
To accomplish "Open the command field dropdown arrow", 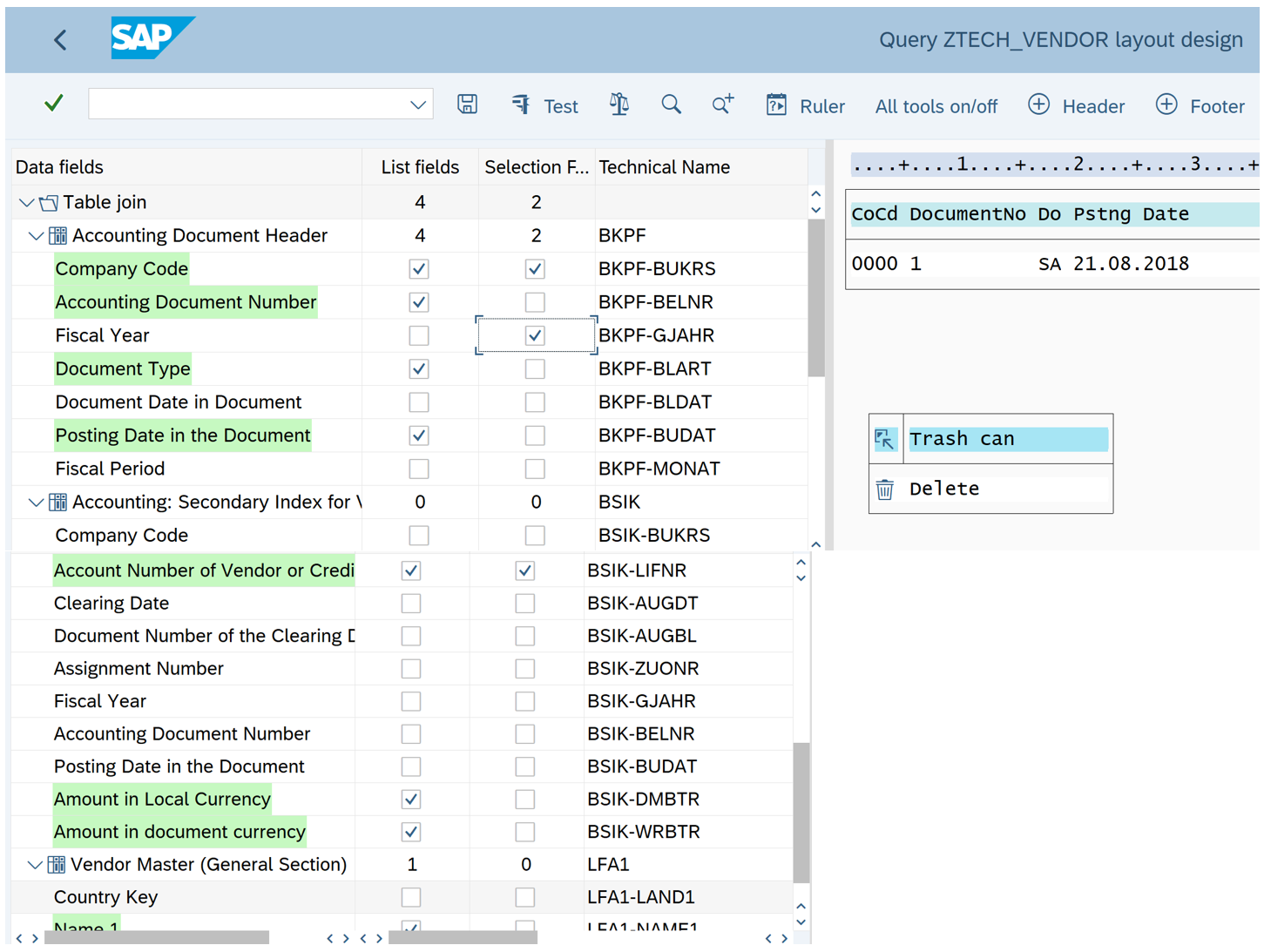I will click(418, 105).
